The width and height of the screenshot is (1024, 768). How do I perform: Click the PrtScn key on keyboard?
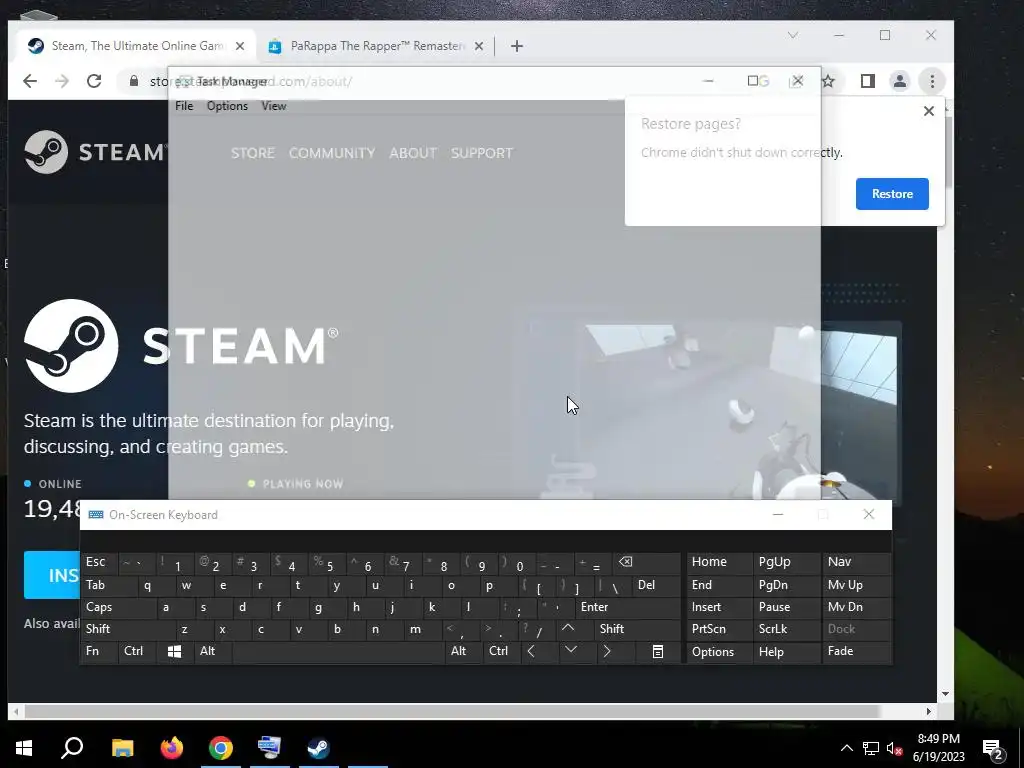click(719, 630)
